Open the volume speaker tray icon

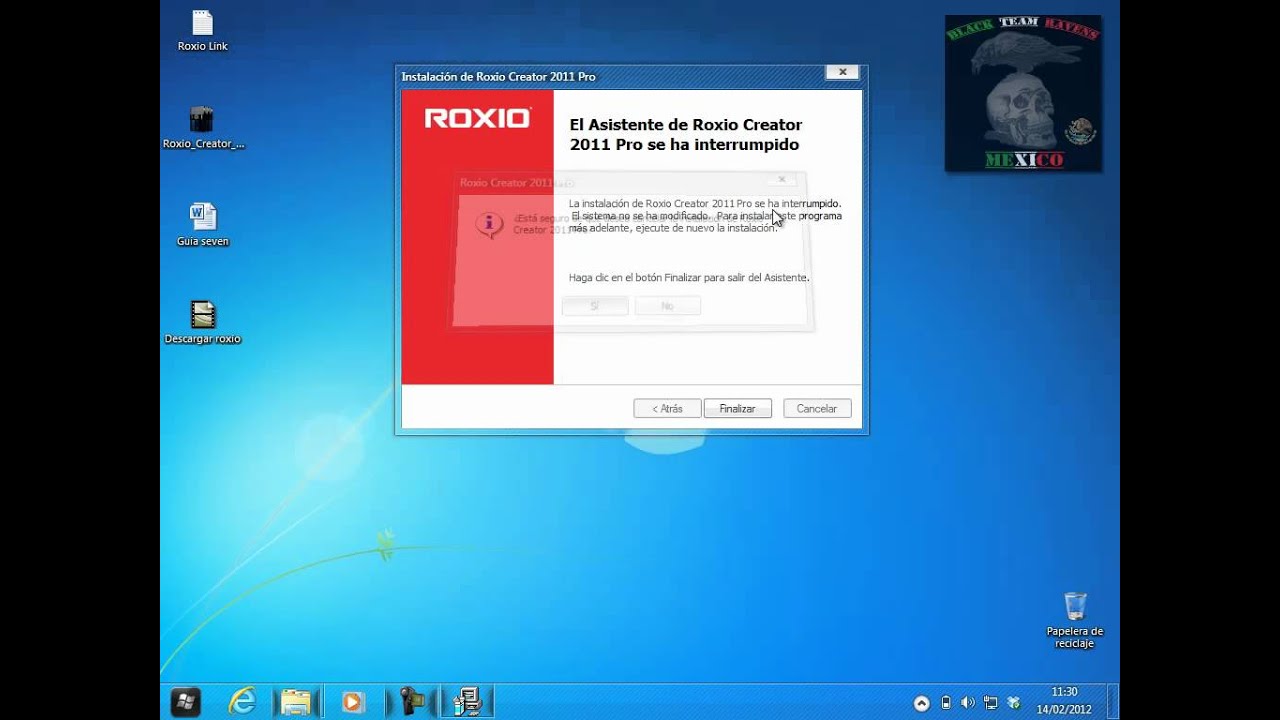pos(968,703)
